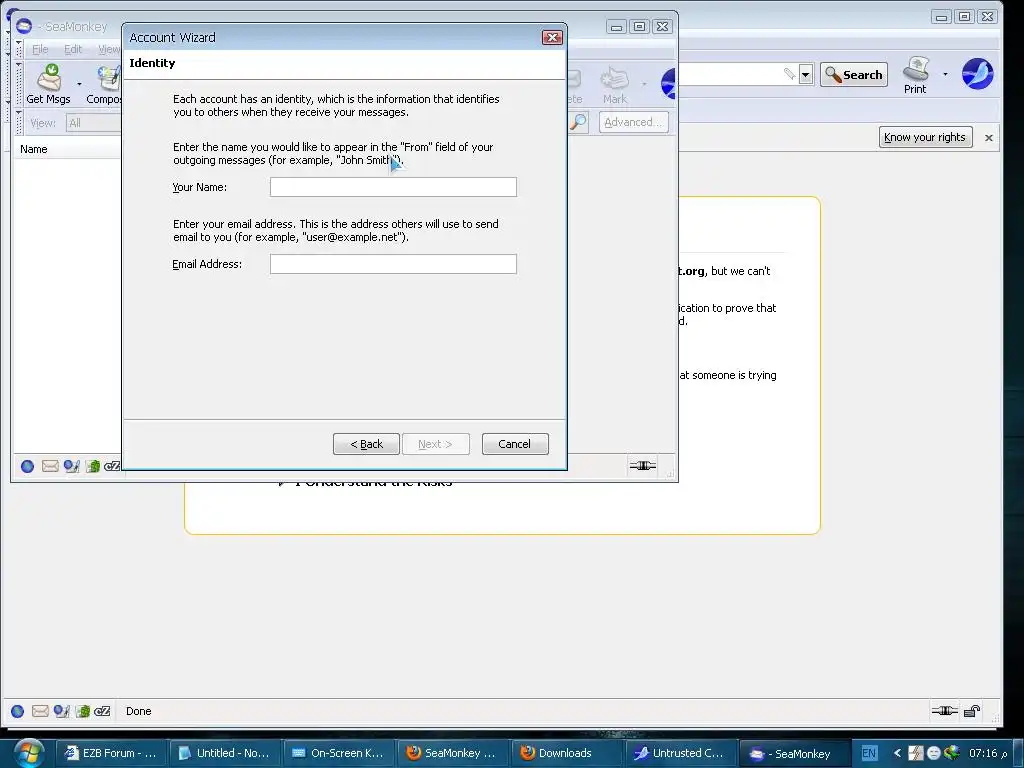This screenshot has width=1024, height=768.
Task: Open Address Book from the mail window status bar
Action: coord(93,466)
